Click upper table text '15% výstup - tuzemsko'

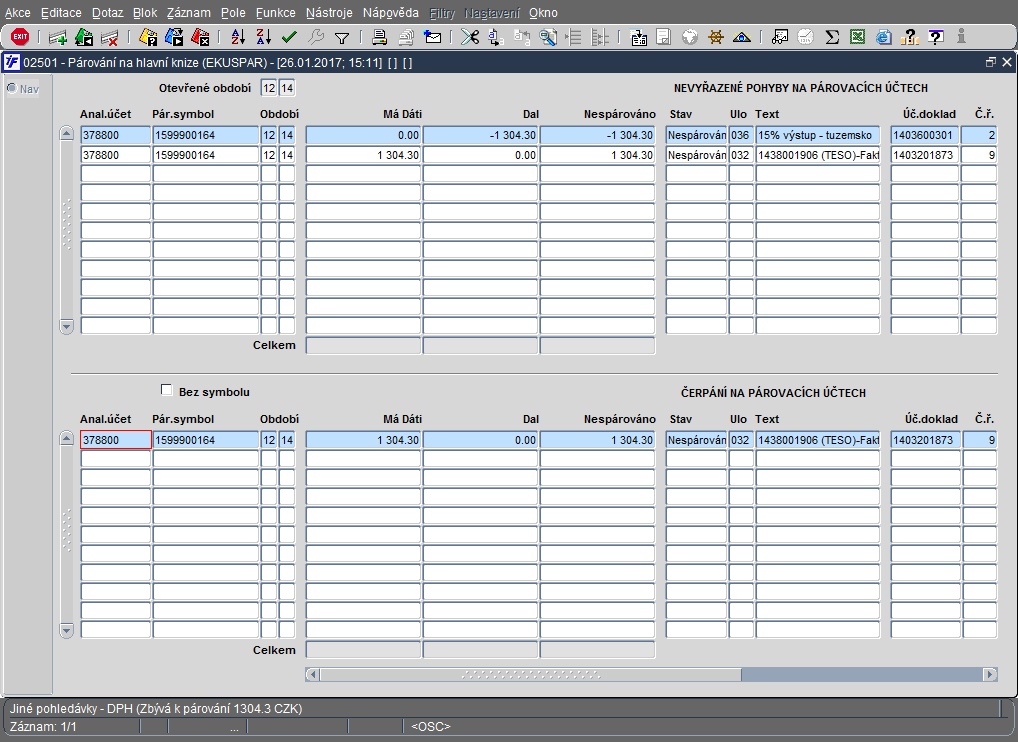click(817, 135)
